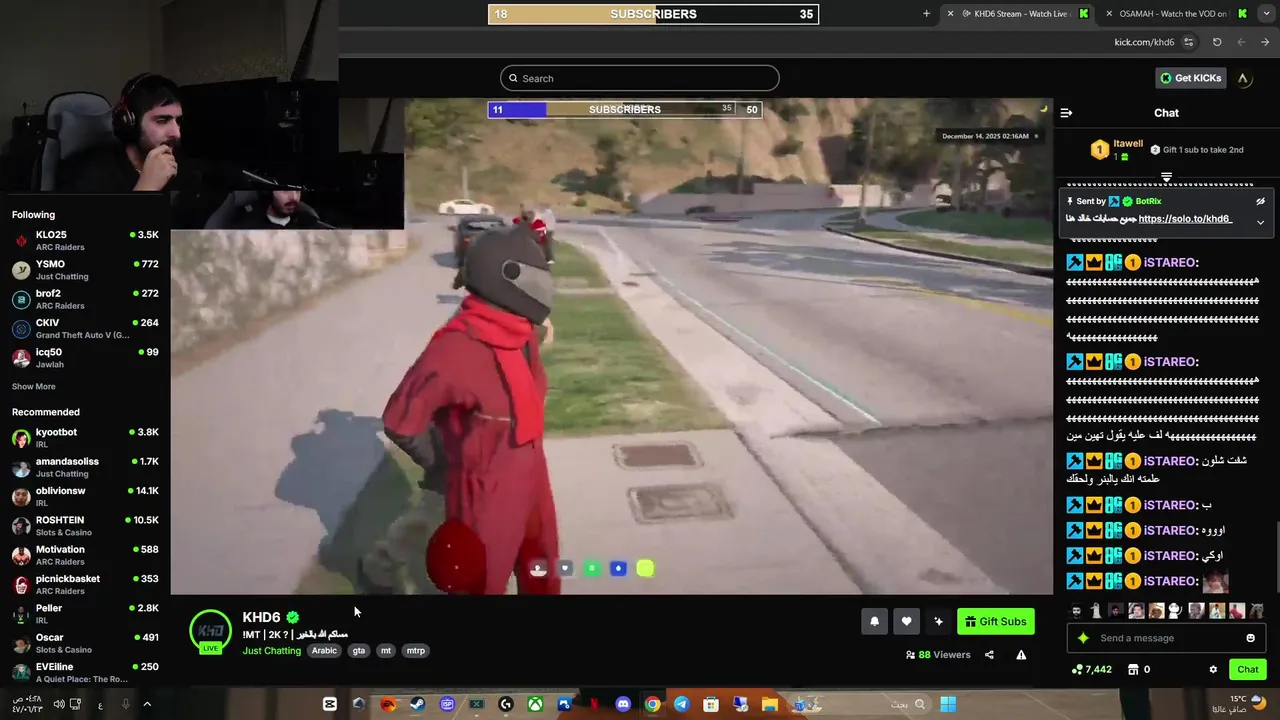The width and height of the screenshot is (1280, 720).
Task: Open the KICKs balance 7,442
Action: [x=1092, y=670]
